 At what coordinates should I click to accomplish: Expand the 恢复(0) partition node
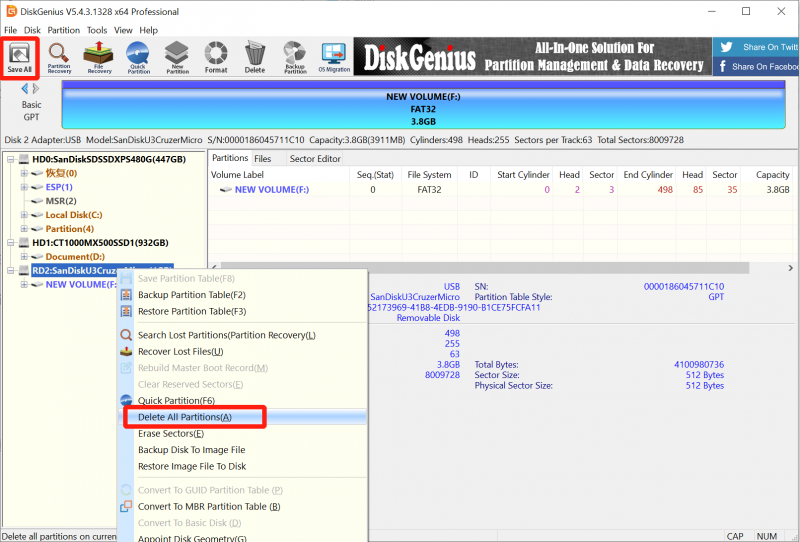tap(24, 173)
